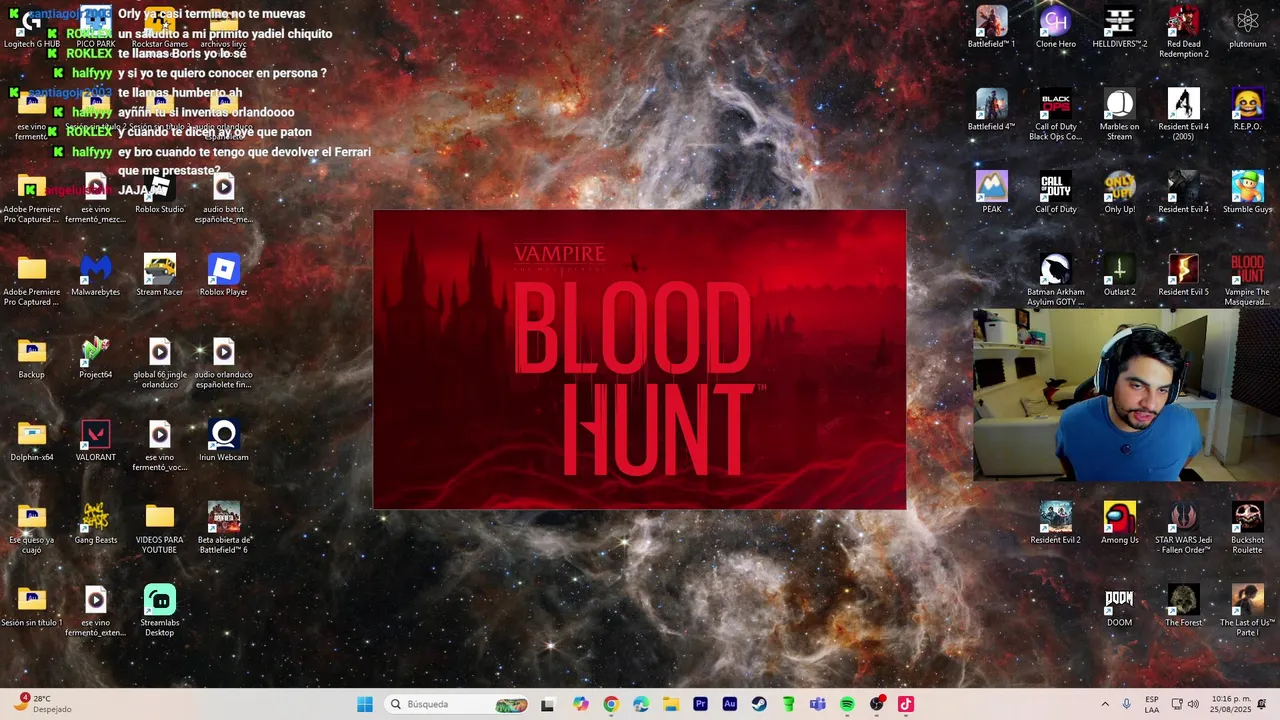Select the global 66 jingle orlanduco file
The height and width of the screenshot is (720, 1280).
(x=159, y=363)
